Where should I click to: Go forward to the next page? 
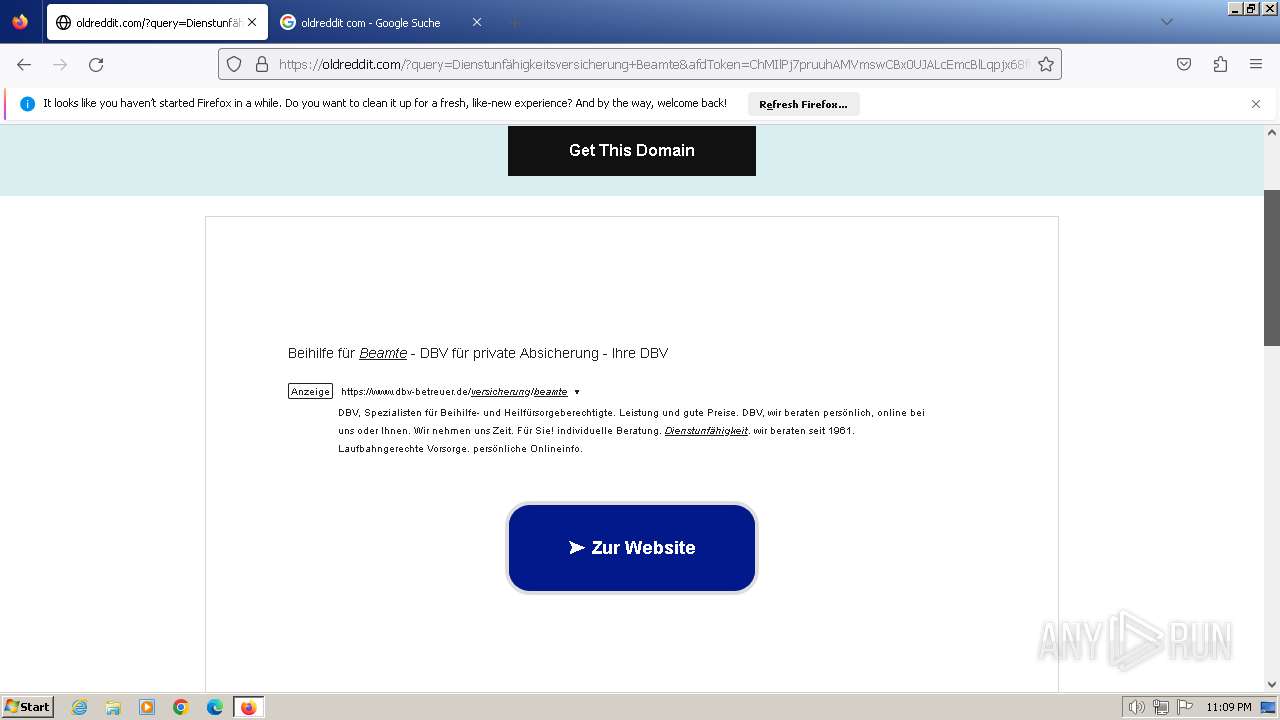click(60, 64)
